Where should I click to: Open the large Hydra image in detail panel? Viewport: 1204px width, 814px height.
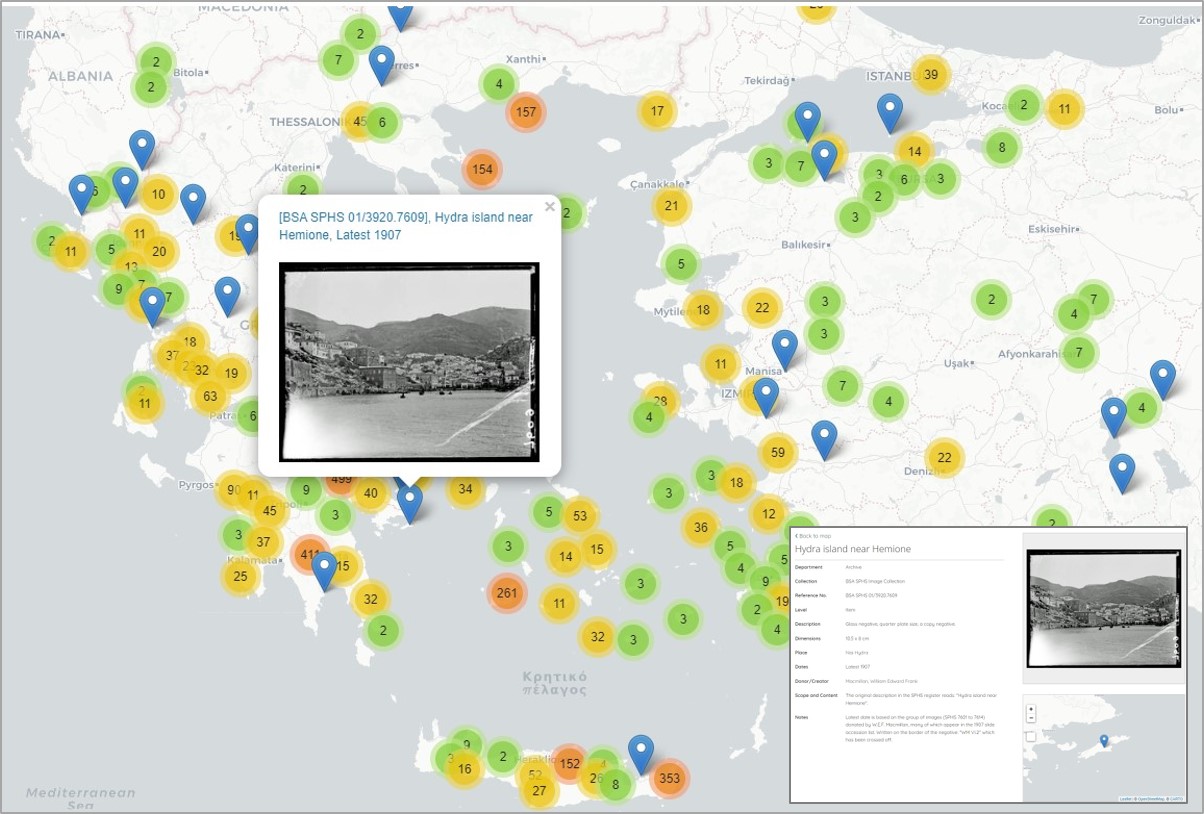(x=1103, y=599)
